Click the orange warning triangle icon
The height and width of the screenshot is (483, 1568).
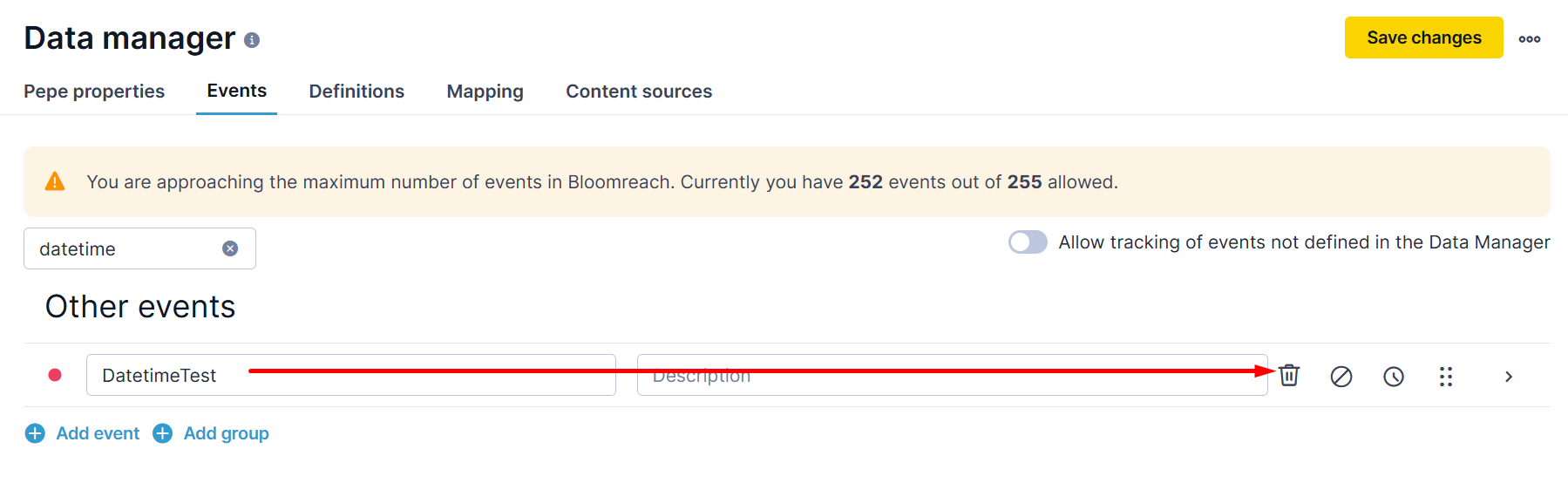click(x=55, y=181)
